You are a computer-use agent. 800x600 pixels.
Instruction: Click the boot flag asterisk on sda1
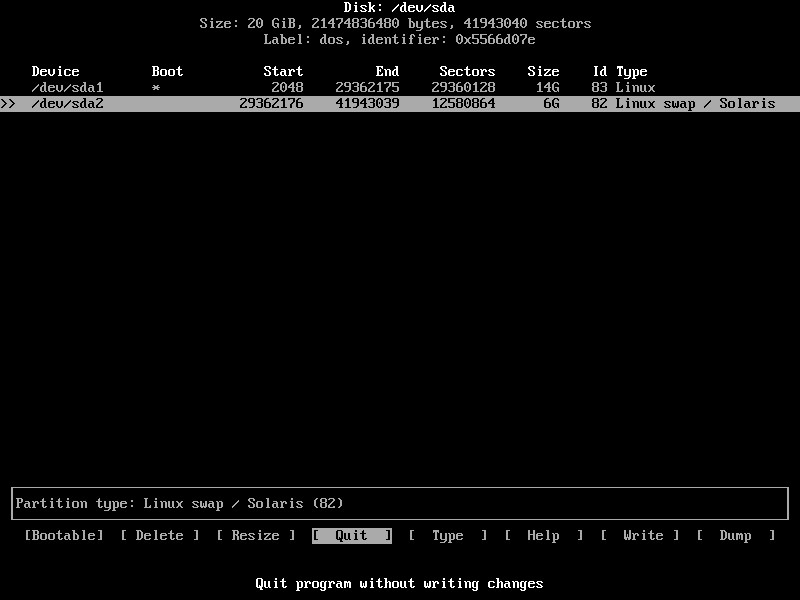click(156, 88)
